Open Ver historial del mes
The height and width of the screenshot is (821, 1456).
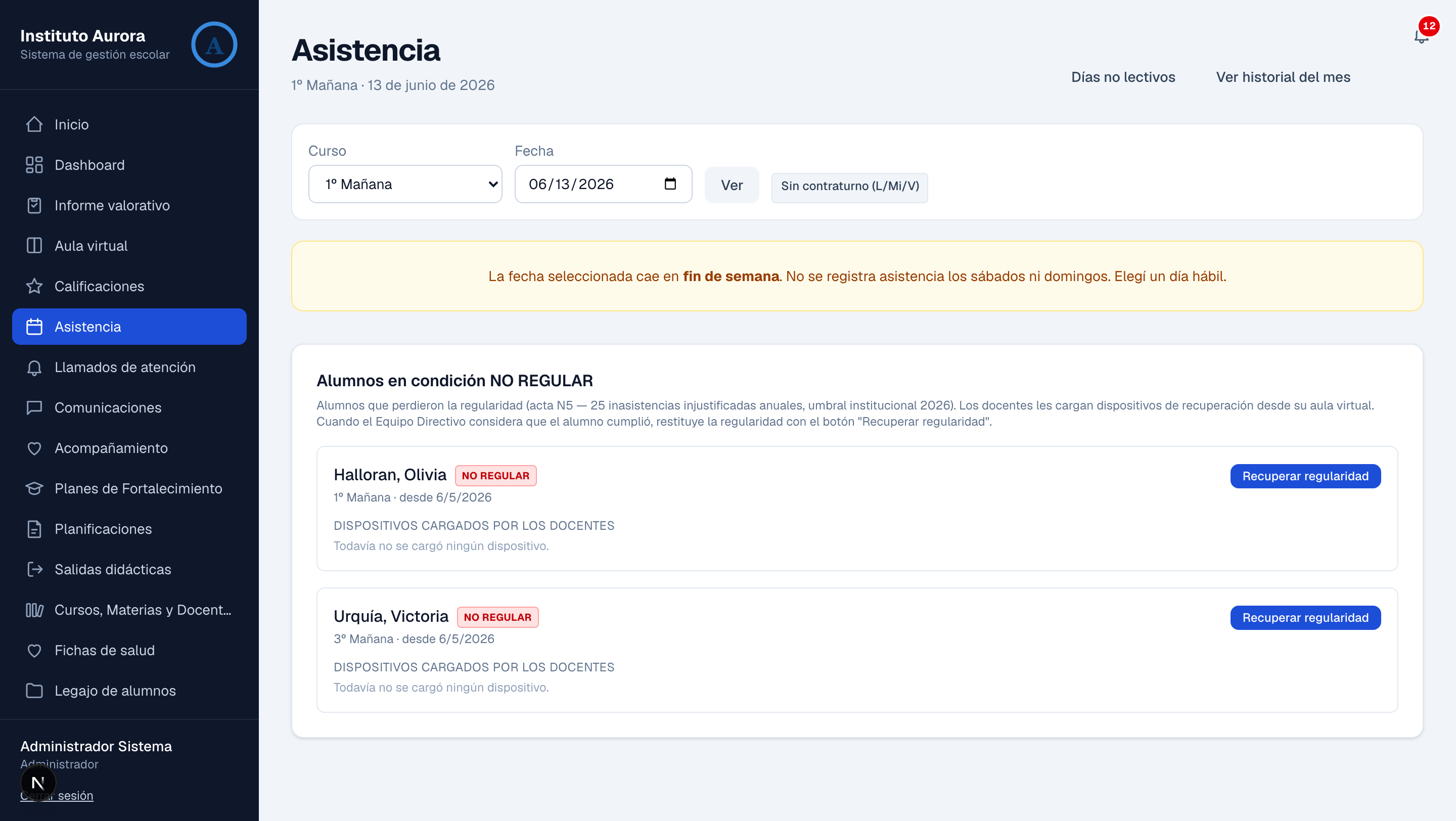1283,77
